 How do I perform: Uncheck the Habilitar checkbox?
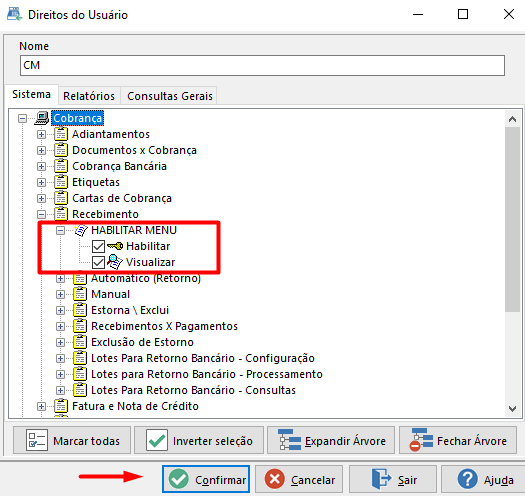[x=98, y=246]
